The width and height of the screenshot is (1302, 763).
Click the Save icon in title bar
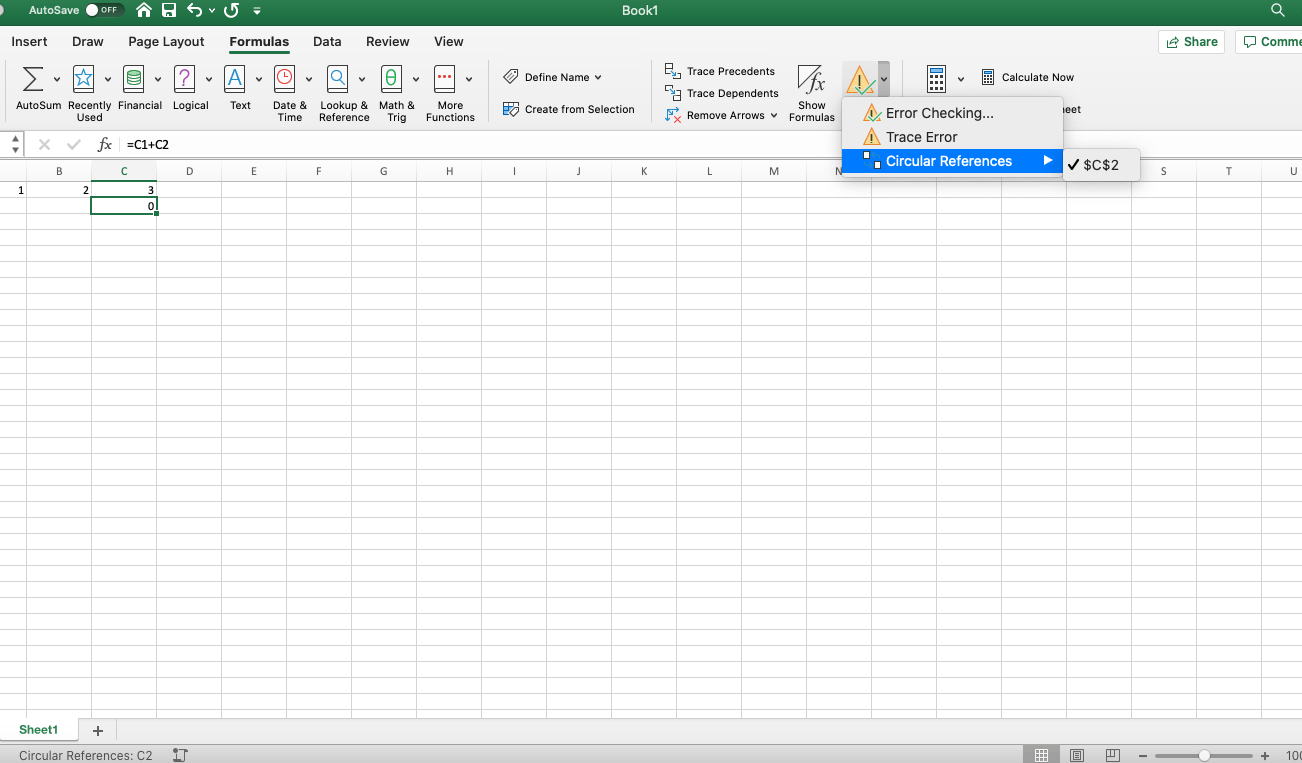(169, 11)
